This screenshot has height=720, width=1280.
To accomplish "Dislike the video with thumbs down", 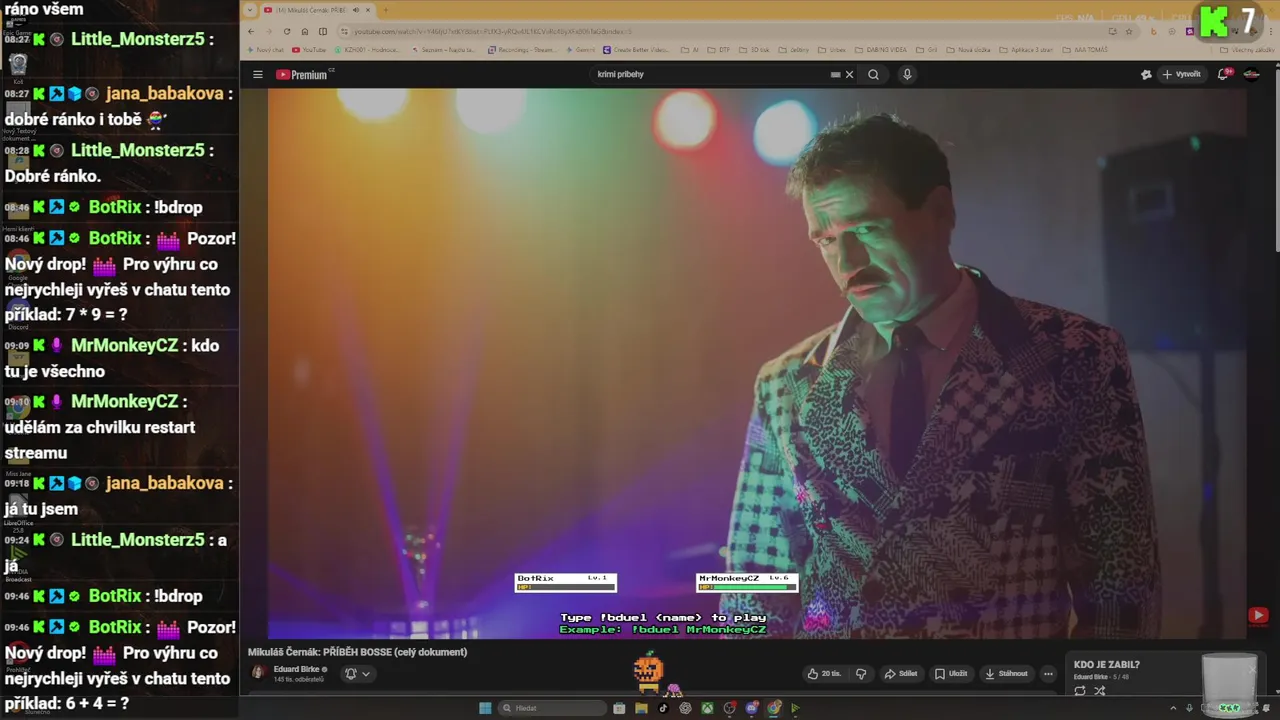I will (x=861, y=673).
